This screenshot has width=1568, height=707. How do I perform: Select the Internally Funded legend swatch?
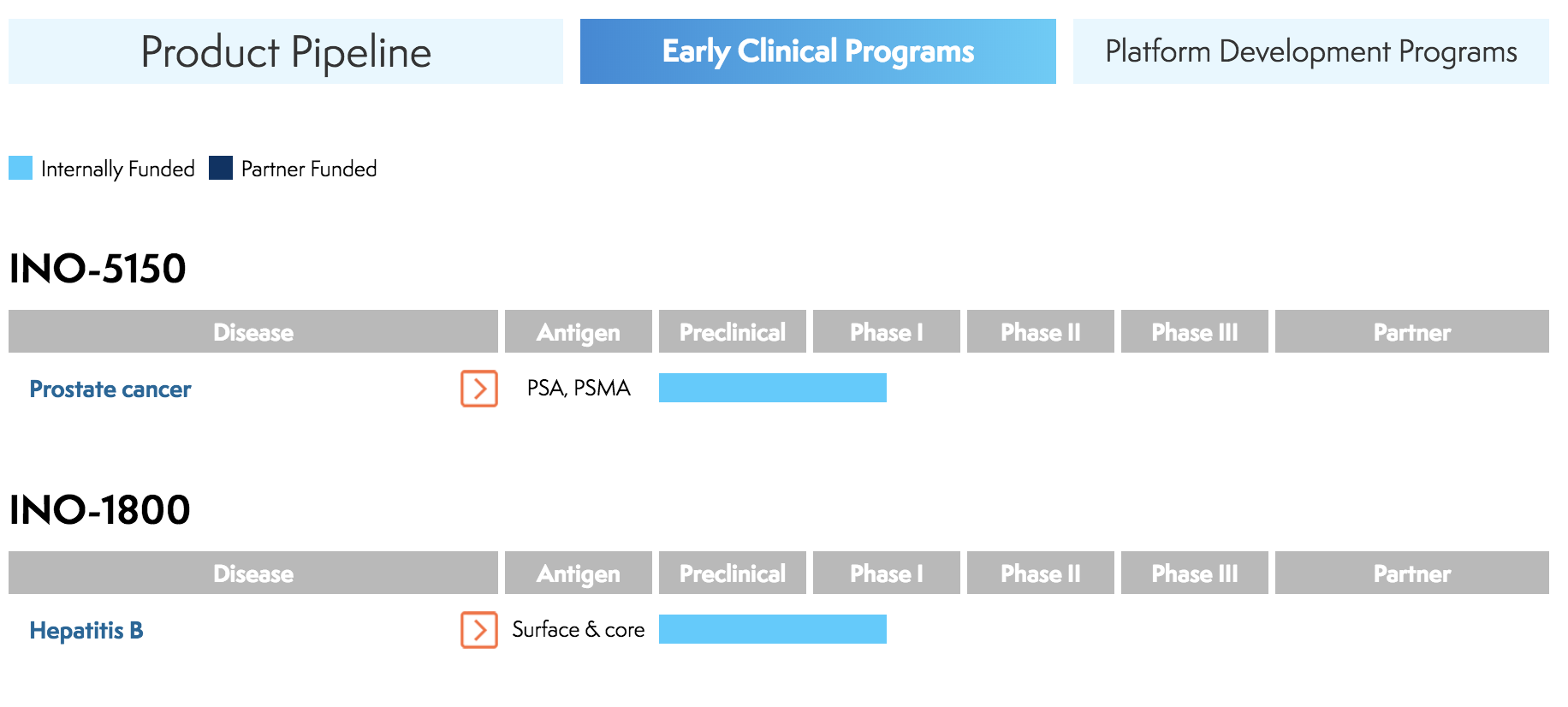(21, 169)
